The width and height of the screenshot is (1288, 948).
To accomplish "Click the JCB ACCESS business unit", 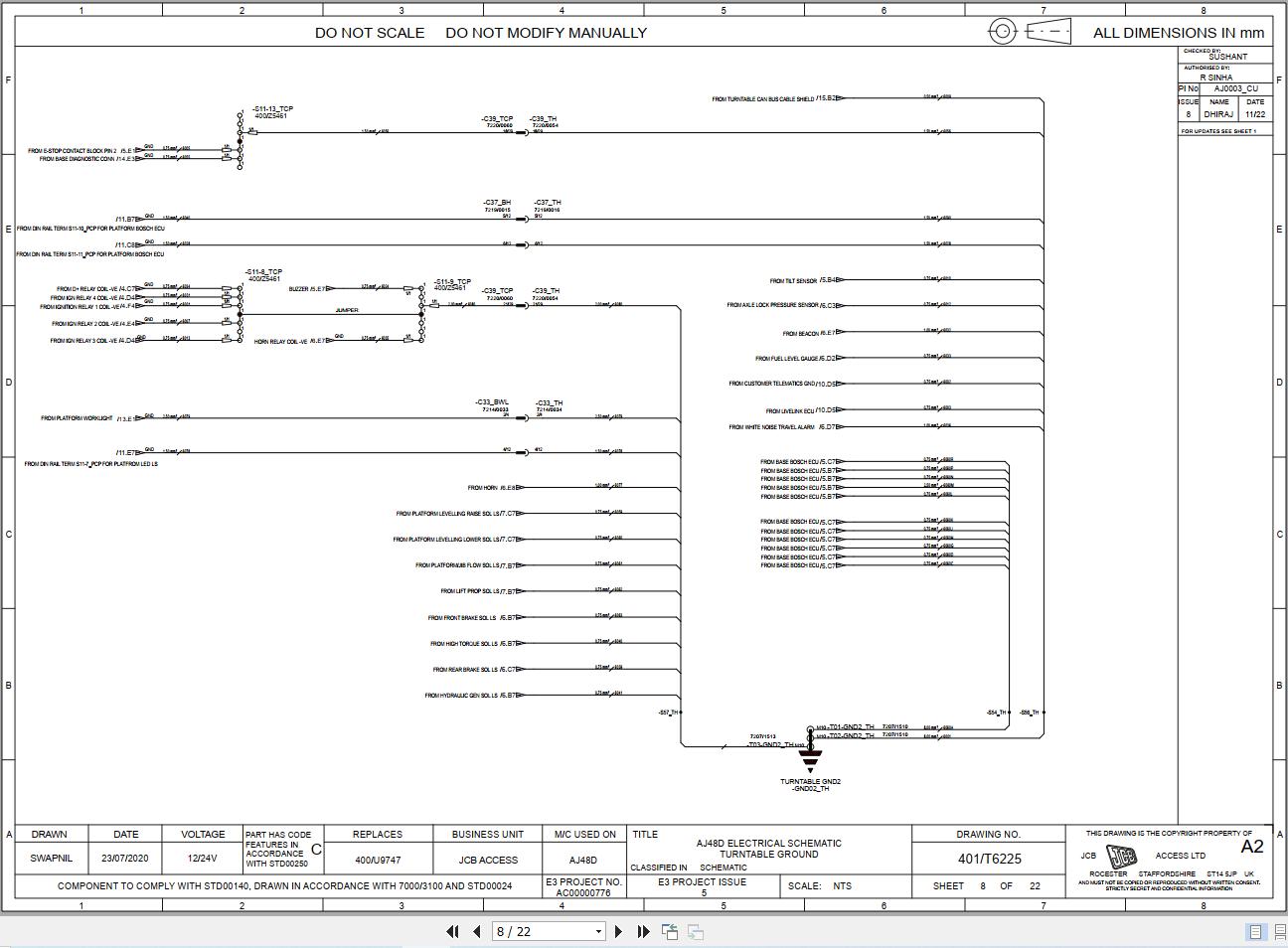I will [x=488, y=860].
